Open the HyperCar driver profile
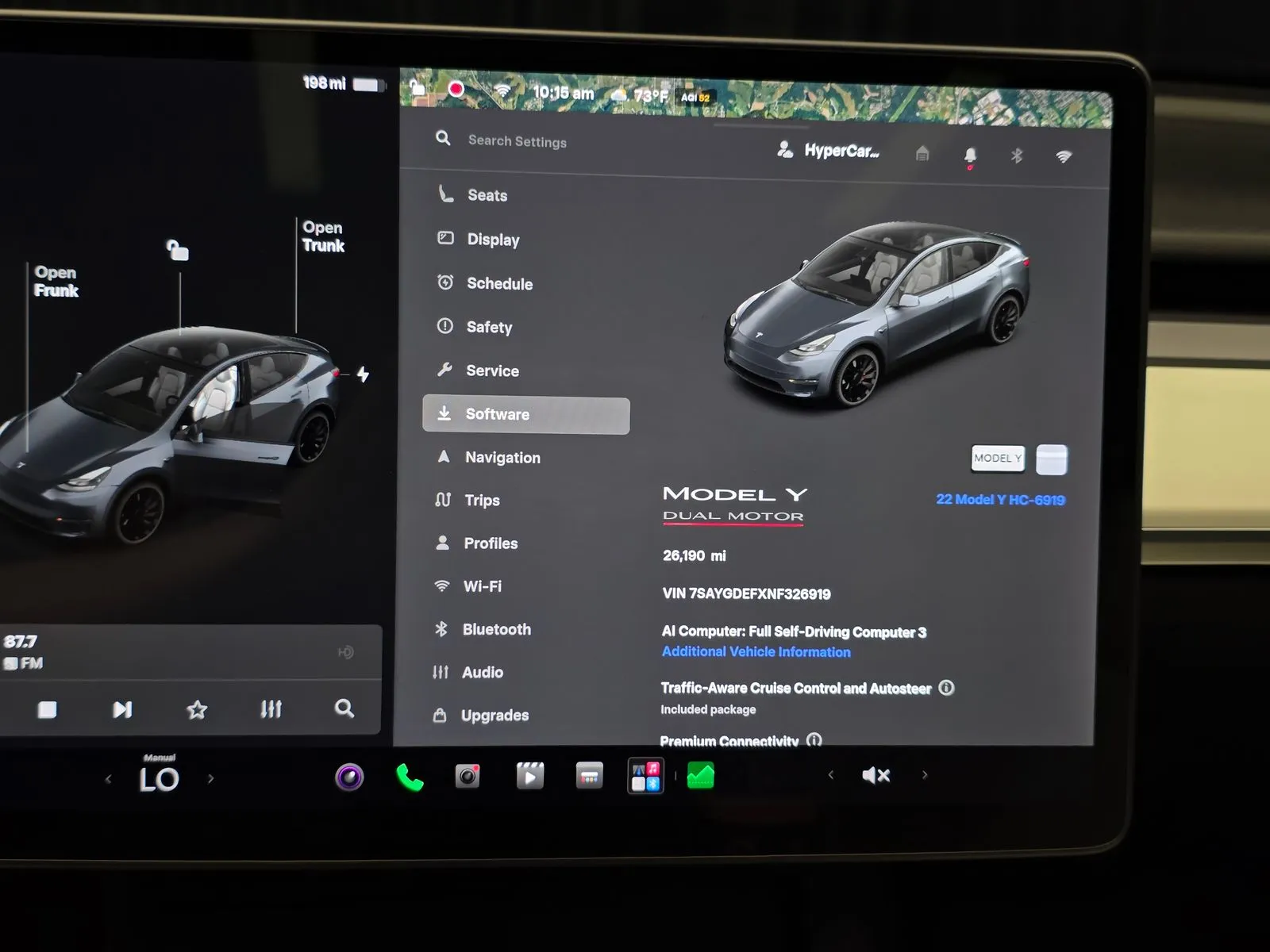 pyautogui.click(x=828, y=150)
